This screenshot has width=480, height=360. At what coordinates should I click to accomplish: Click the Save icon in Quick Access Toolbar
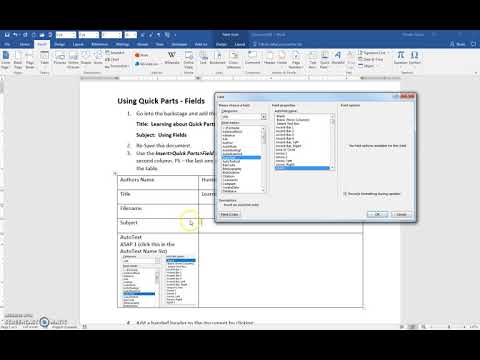(x=7, y=35)
